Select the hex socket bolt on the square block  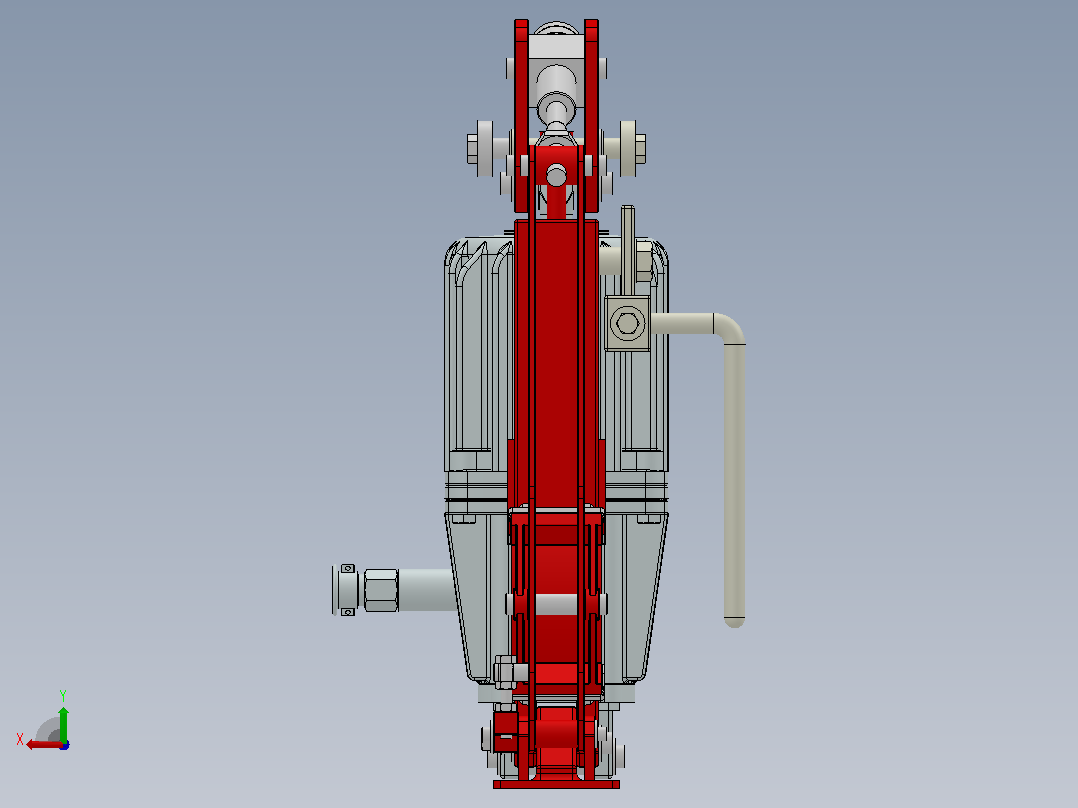coord(627,323)
